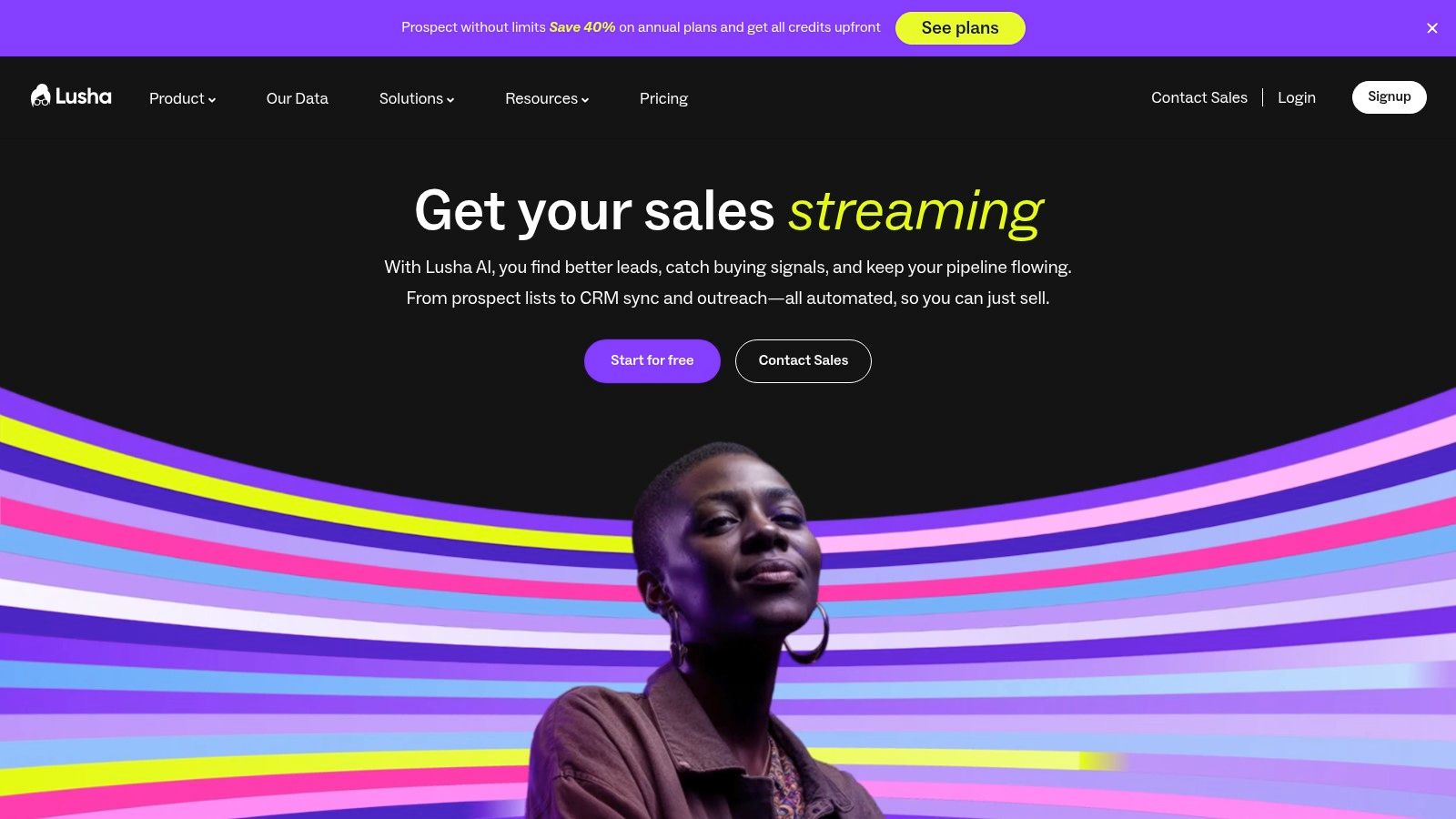Click the Lusha wordmark text

point(84,96)
